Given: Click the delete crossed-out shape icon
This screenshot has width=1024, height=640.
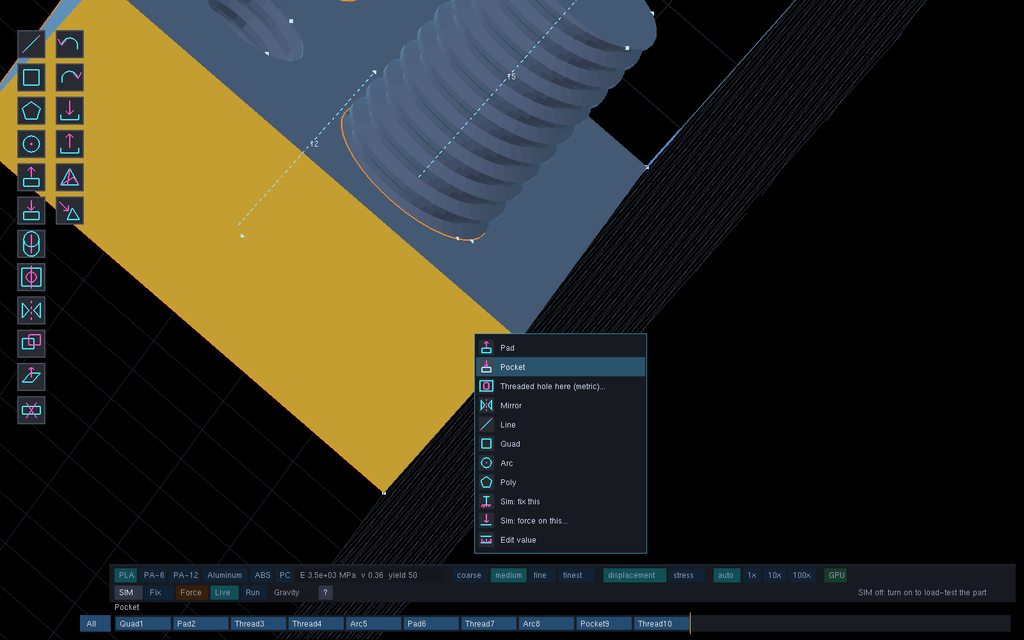Looking at the screenshot, I should [x=31, y=410].
